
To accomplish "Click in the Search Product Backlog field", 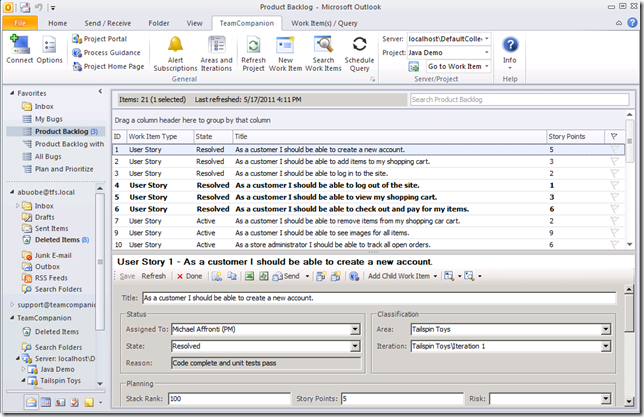I will coord(520,99).
